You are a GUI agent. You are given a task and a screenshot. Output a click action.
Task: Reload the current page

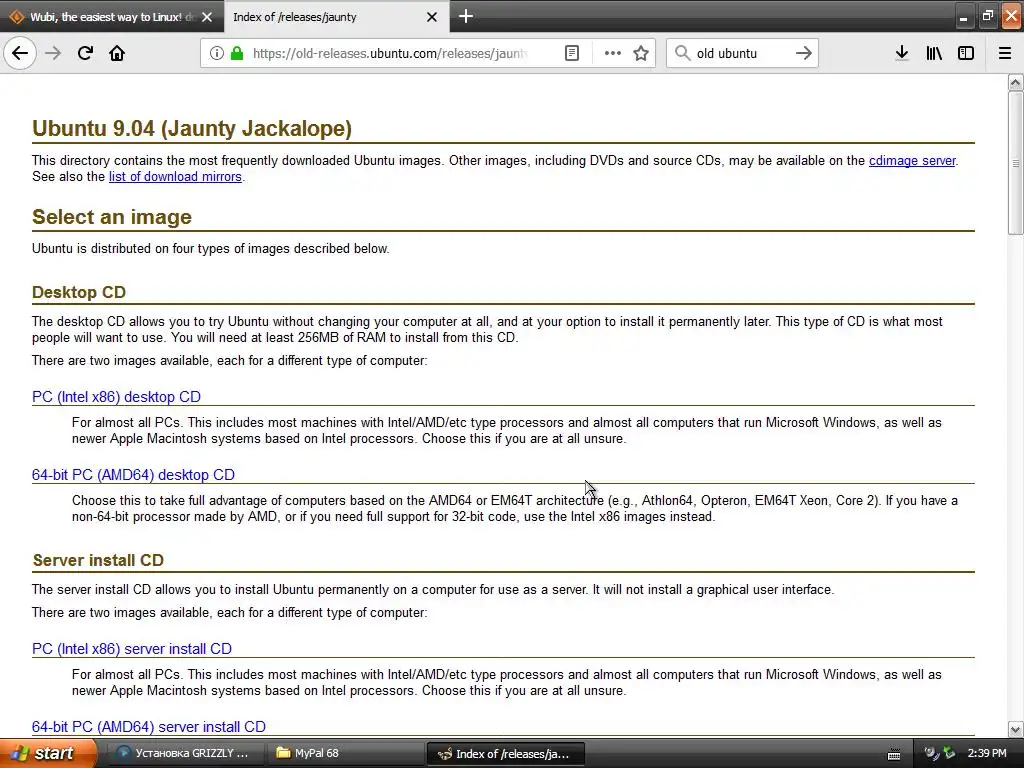(85, 53)
